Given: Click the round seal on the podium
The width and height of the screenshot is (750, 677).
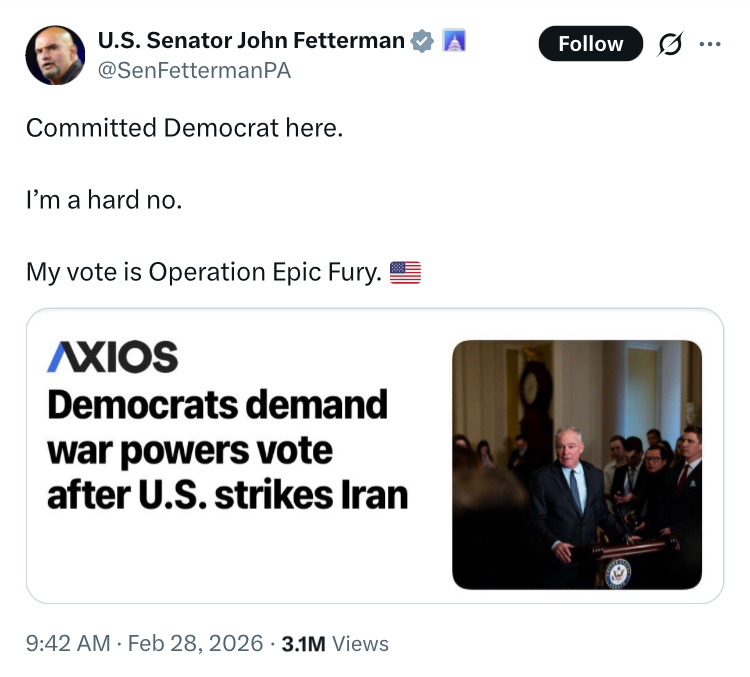Looking at the screenshot, I should click(618, 572).
